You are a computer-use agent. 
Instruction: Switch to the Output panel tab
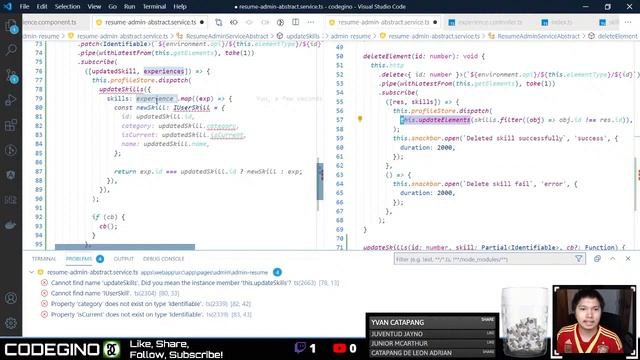pyautogui.click(x=124, y=259)
